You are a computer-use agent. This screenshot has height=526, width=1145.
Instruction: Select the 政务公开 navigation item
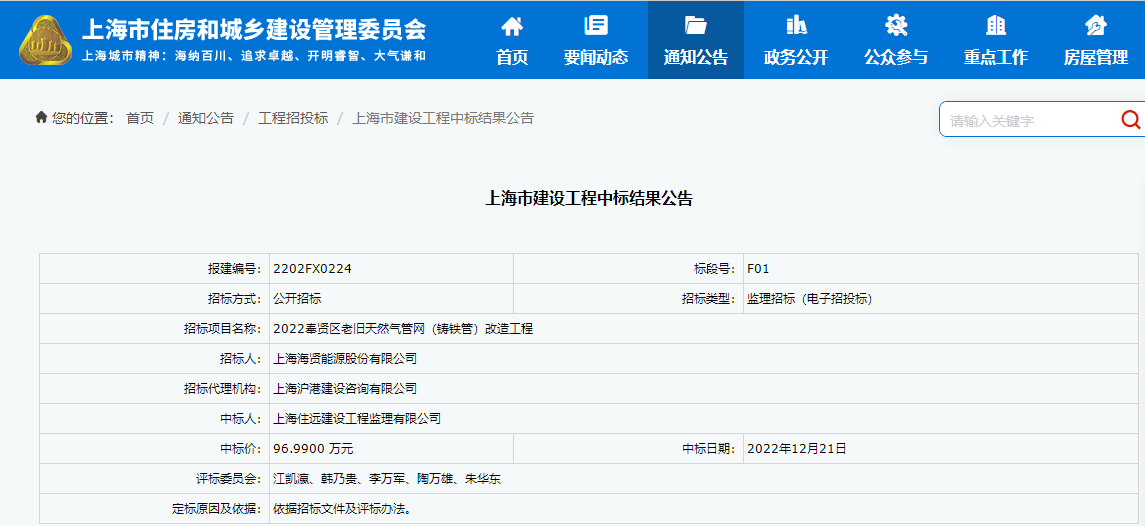796,57
